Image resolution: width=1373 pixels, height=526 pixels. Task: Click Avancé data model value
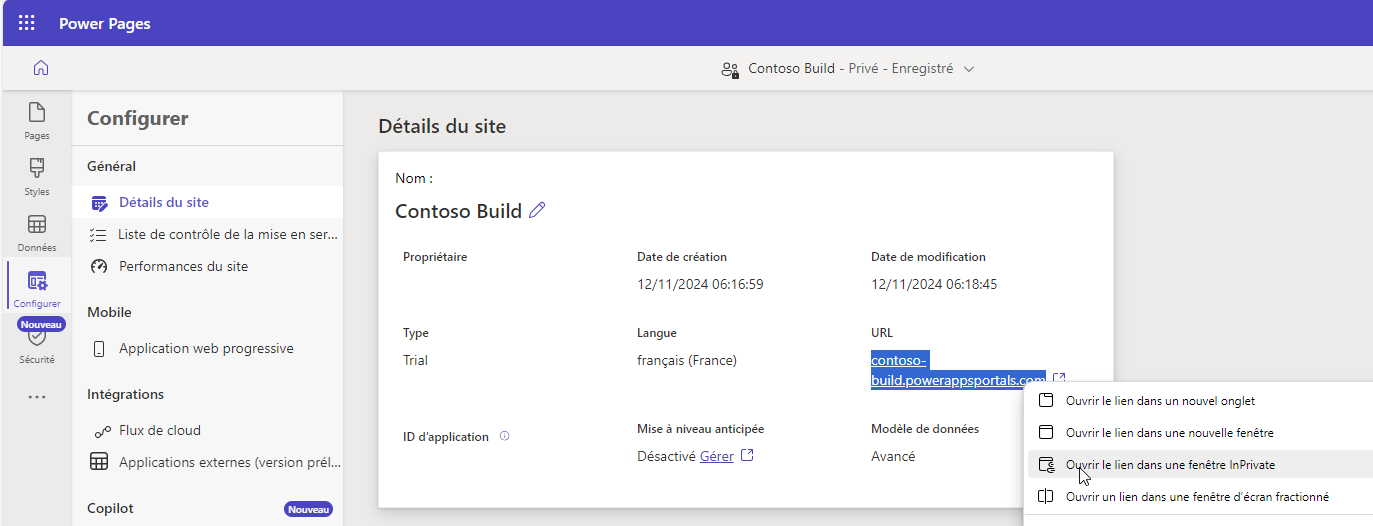pyautogui.click(x=893, y=456)
